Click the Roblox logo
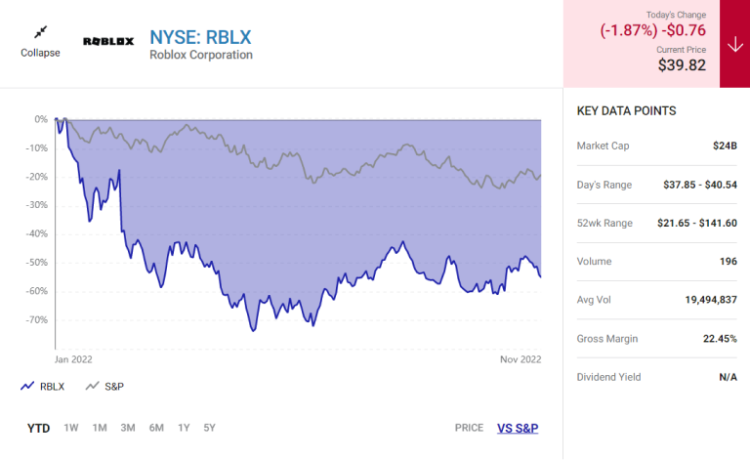 pos(109,42)
